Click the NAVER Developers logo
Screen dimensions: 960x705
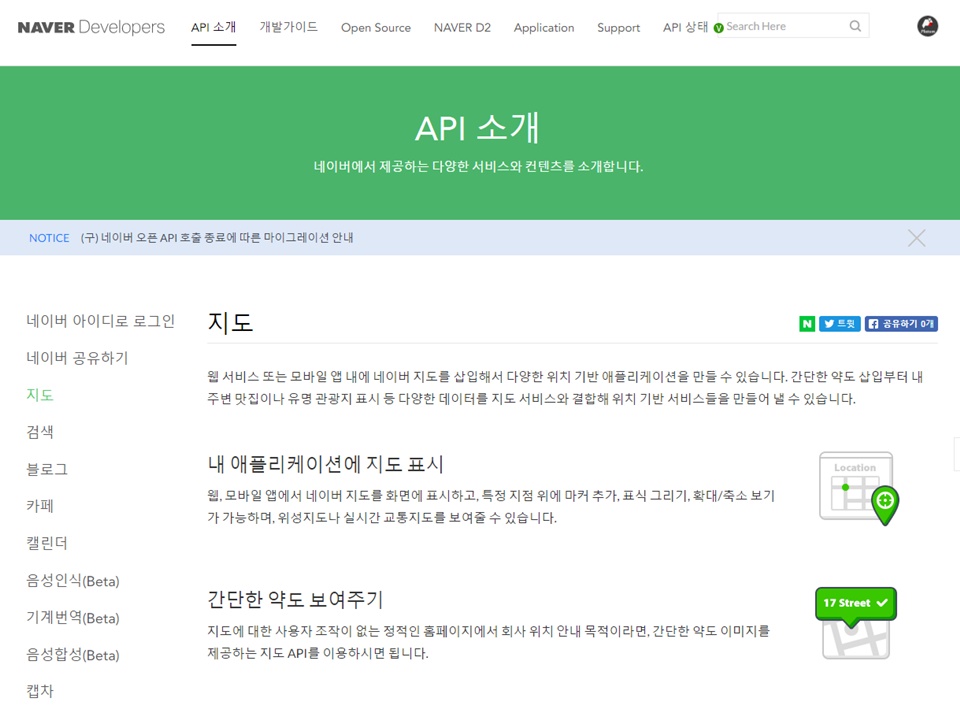click(x=91, y=27)
